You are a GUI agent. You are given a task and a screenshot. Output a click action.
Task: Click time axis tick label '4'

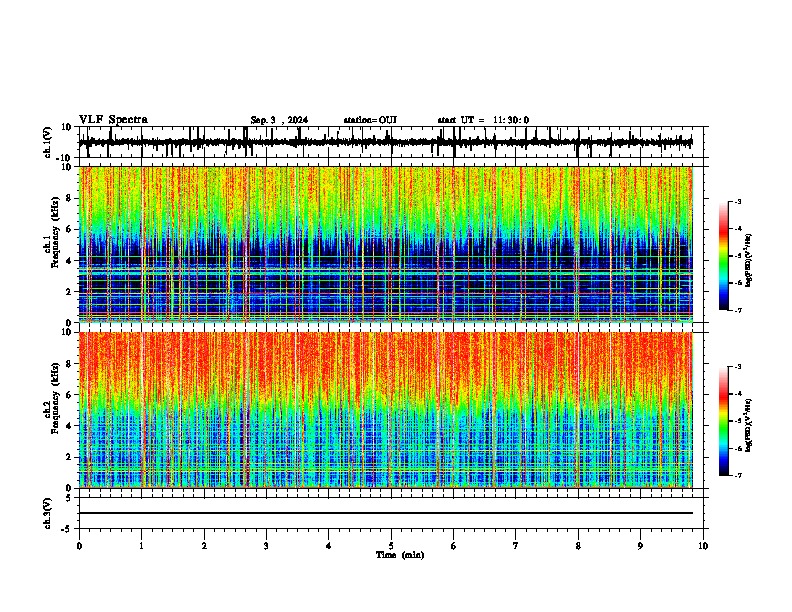tap(329, 546)
